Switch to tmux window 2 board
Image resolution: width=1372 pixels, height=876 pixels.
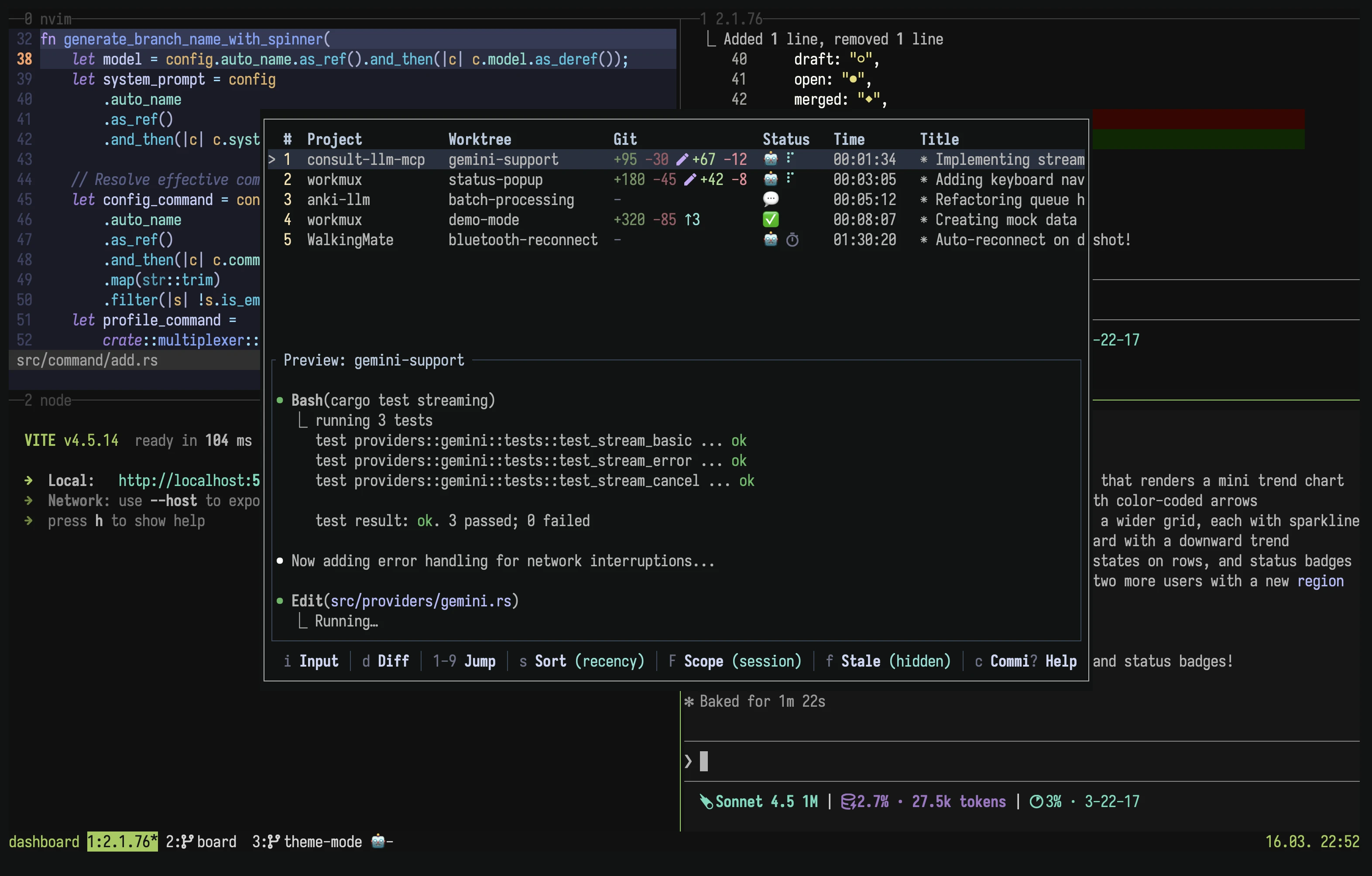pyautogui.click(x=201, y=841)
